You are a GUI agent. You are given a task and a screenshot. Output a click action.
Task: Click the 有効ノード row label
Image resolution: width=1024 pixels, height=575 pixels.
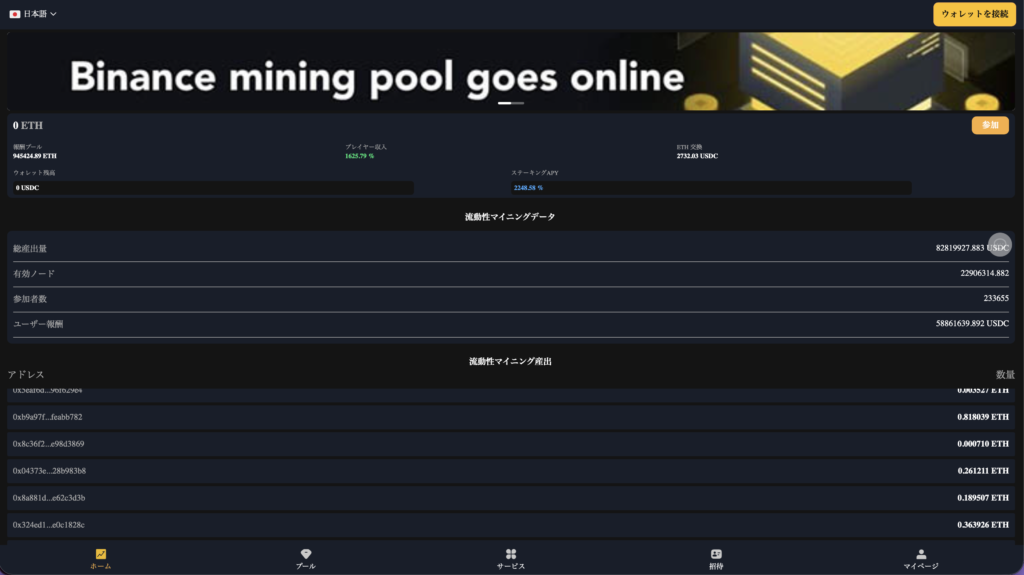[34, 274]
